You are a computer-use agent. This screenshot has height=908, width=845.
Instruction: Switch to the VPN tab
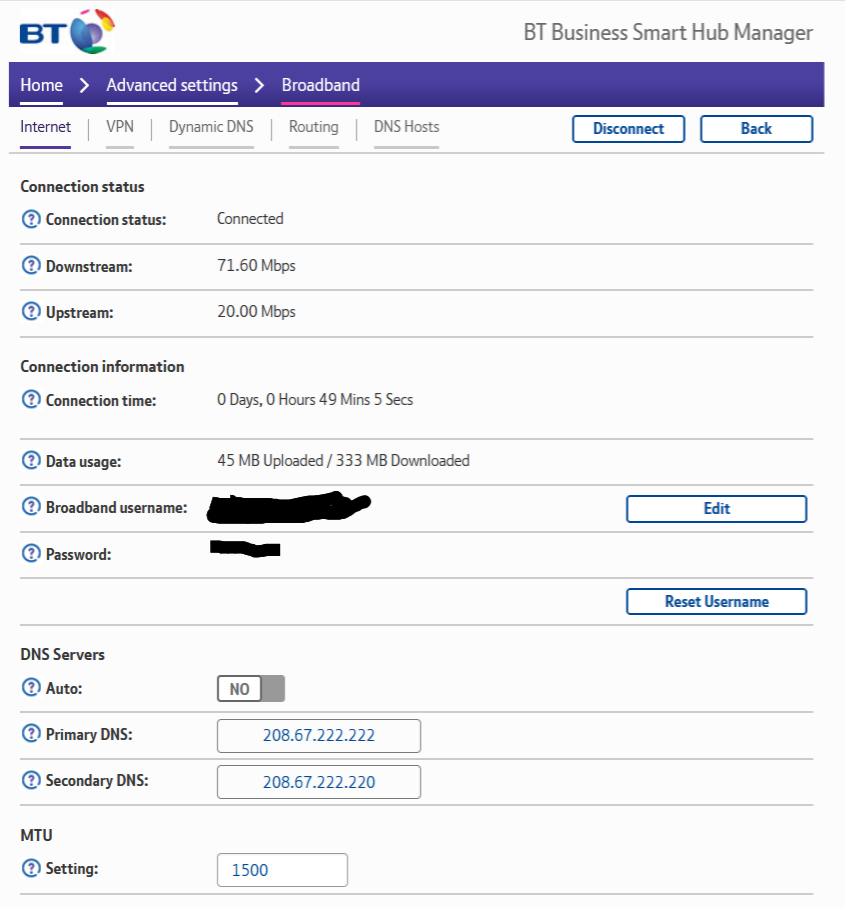(118, 127)
